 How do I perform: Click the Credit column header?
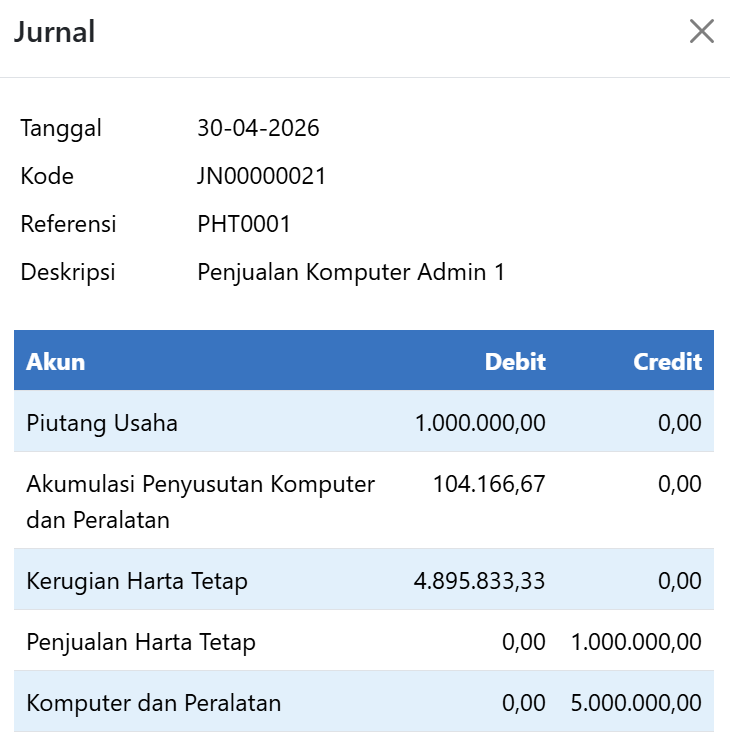point(668,362)
